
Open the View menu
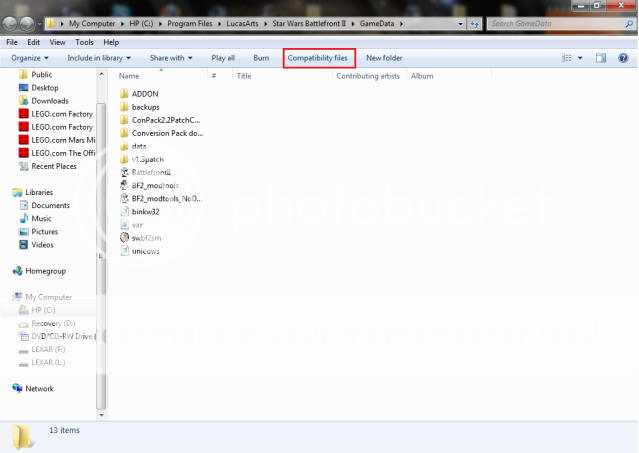57,42
